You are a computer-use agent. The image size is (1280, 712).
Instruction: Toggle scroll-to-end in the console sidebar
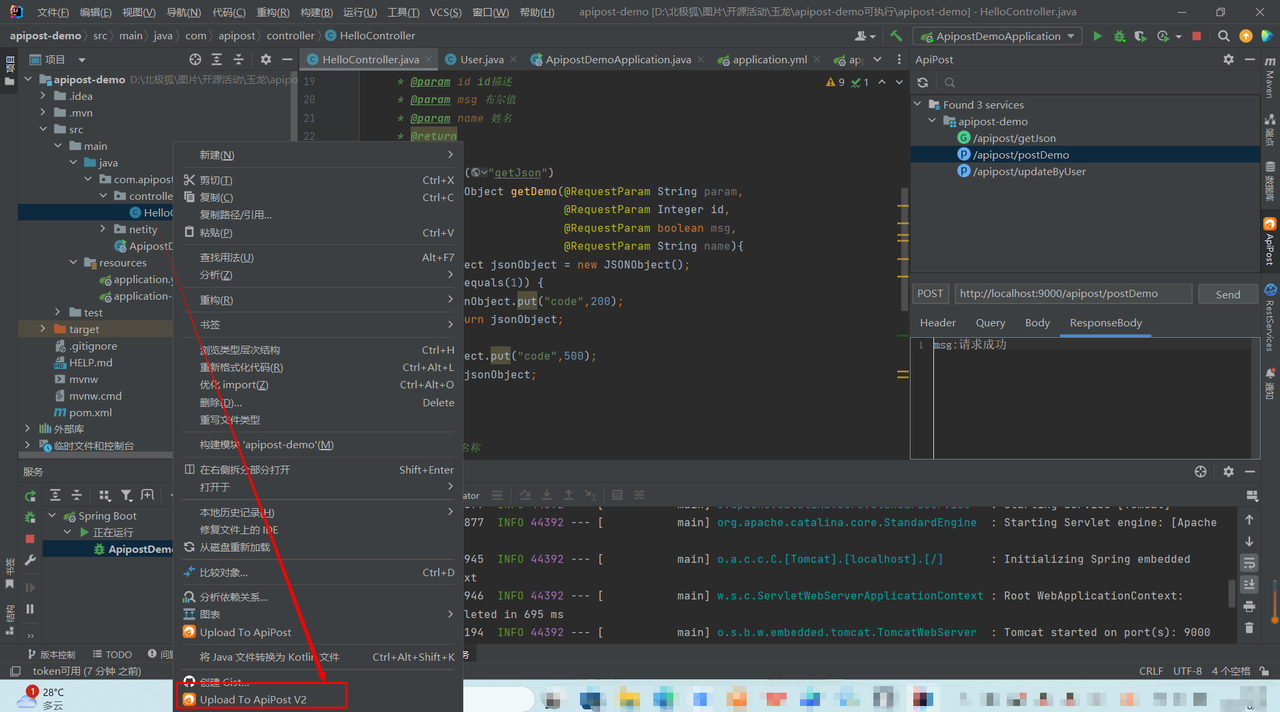1249,585
